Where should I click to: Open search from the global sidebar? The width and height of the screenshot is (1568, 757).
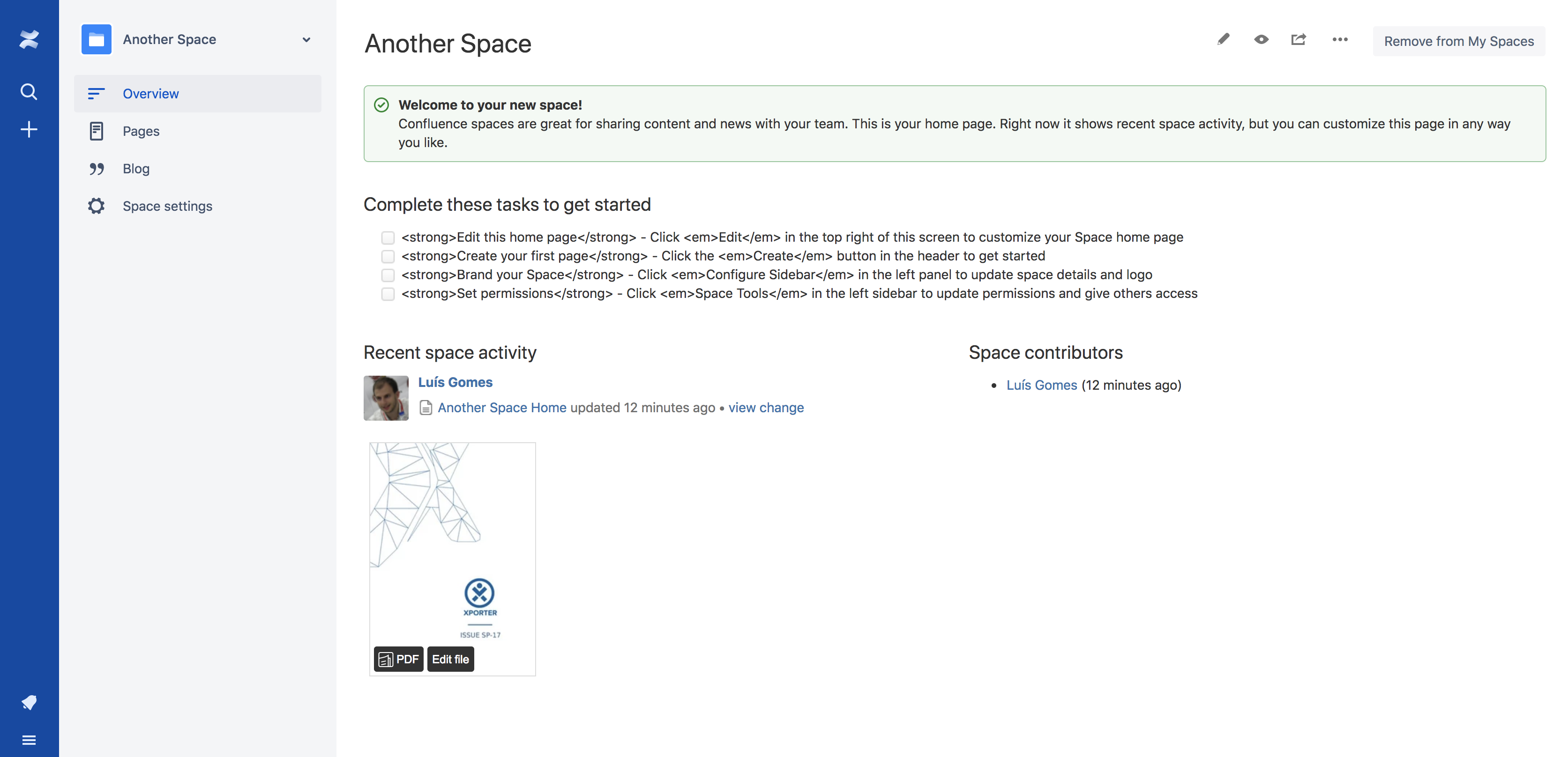point(29,92)
